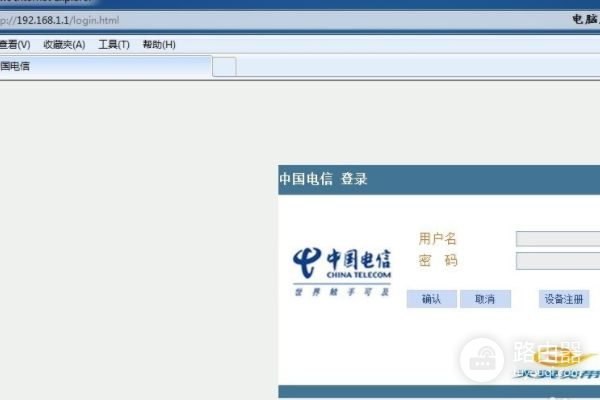Click the 密码 input field
Viewport: 600px width, 400px height.
(558, 261)
